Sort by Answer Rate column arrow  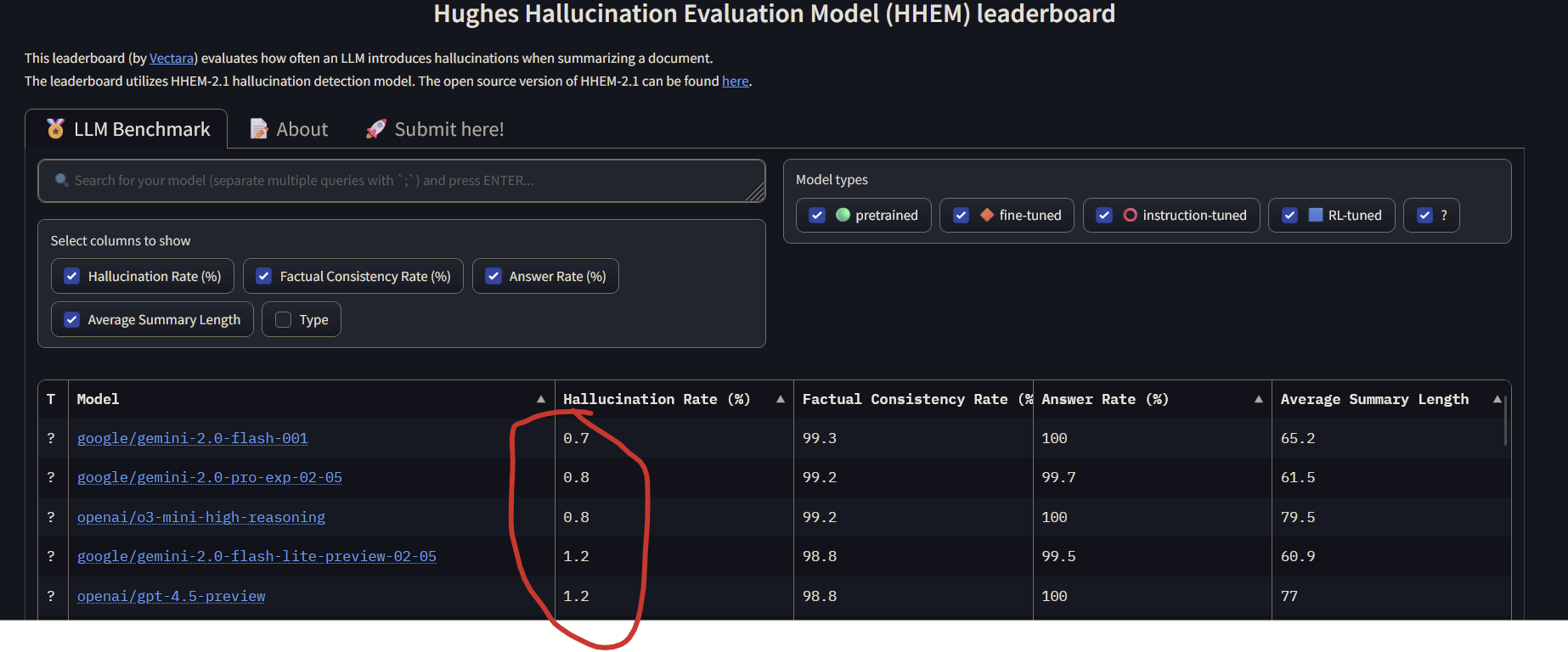[1259, 399]
